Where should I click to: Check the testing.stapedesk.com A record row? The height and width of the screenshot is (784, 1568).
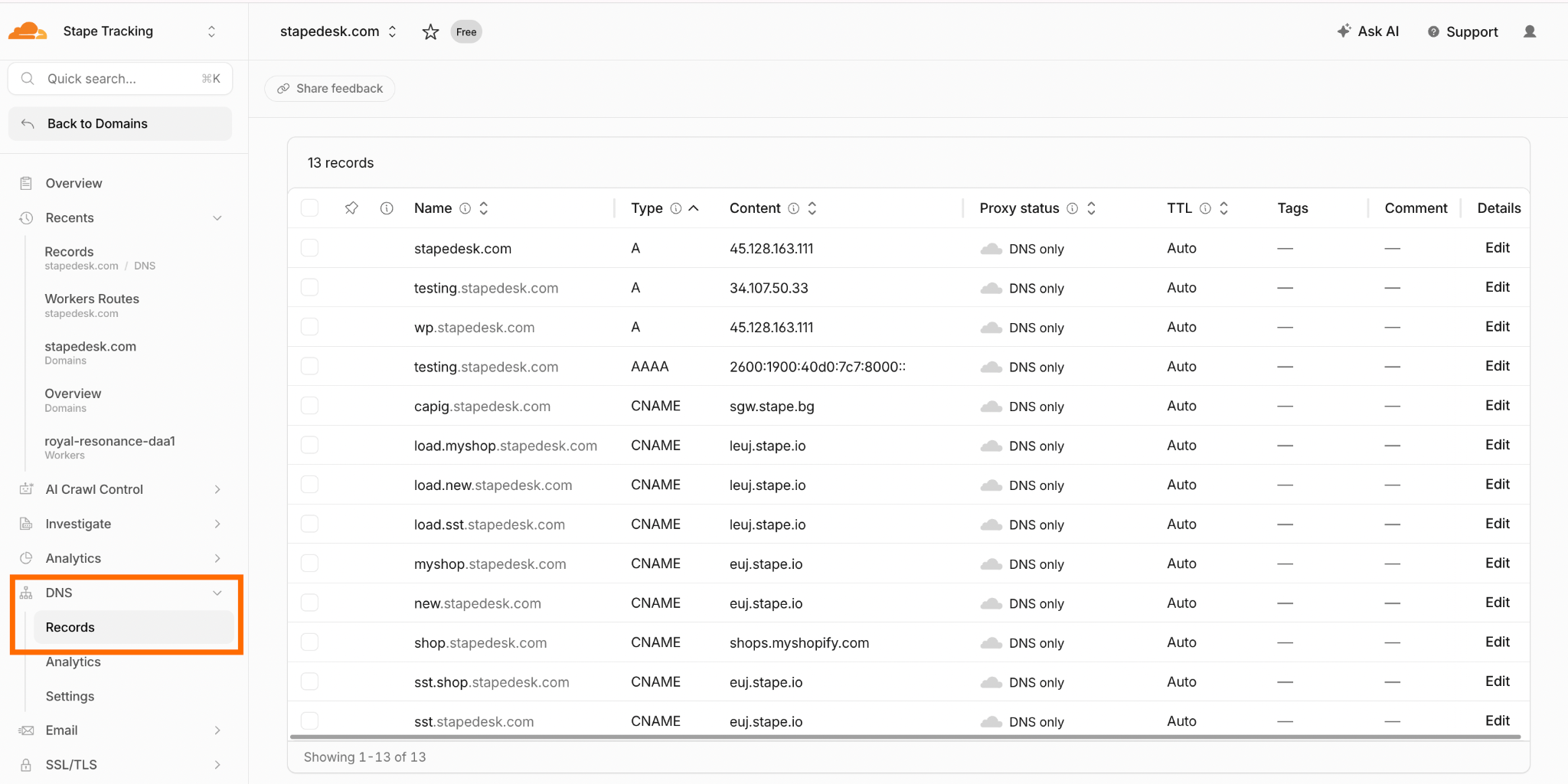309,287
